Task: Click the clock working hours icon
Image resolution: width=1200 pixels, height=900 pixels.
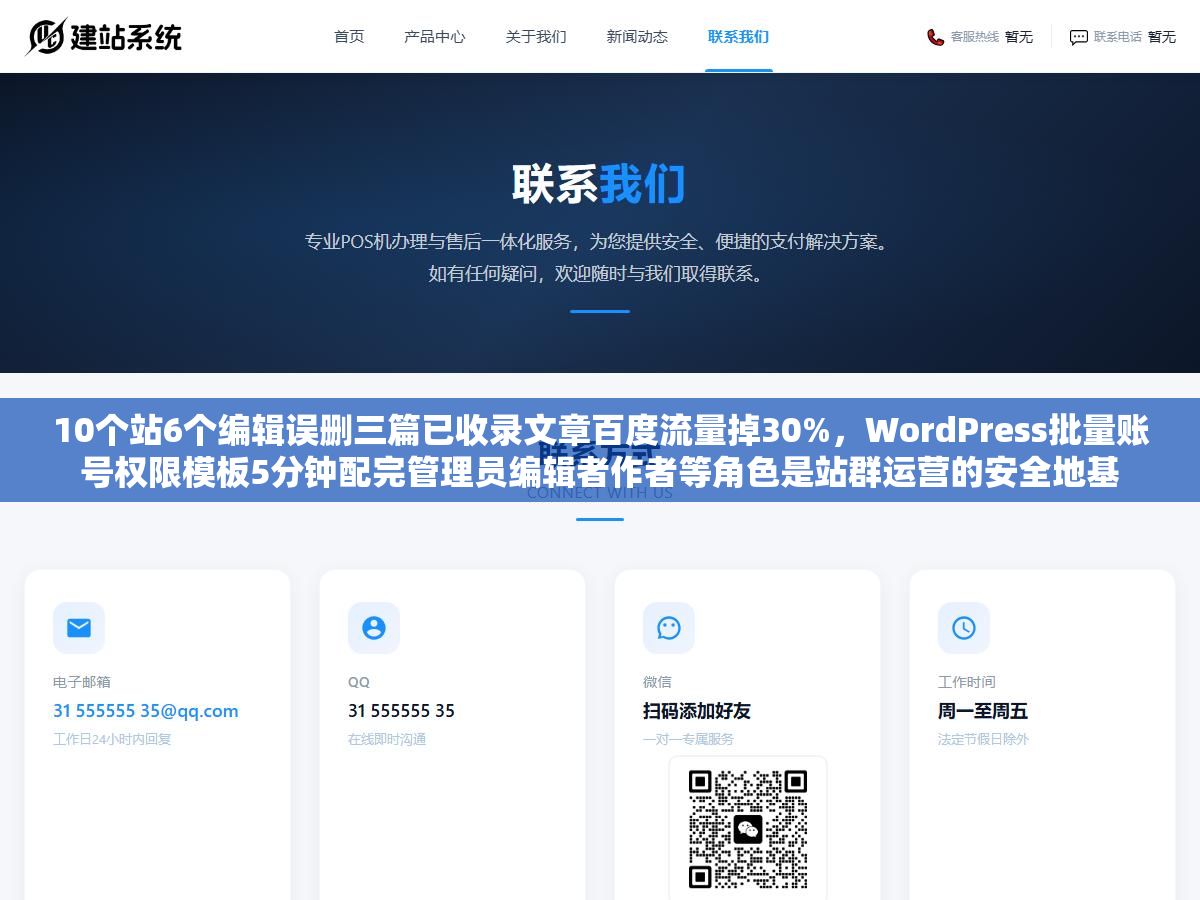Action: point(964,628)
